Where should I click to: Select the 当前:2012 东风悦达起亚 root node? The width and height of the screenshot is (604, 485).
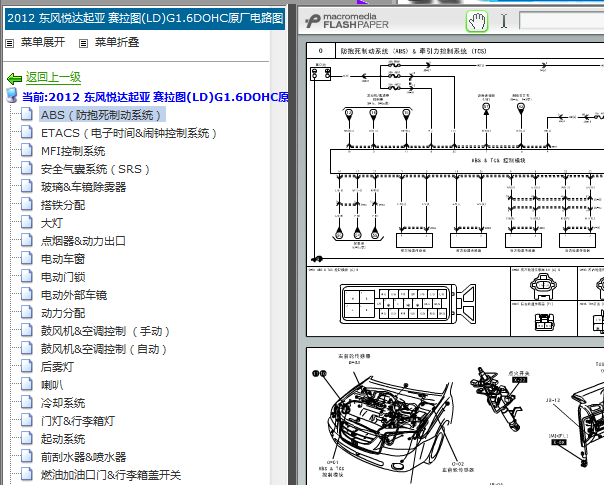click(x=155, y=97)
